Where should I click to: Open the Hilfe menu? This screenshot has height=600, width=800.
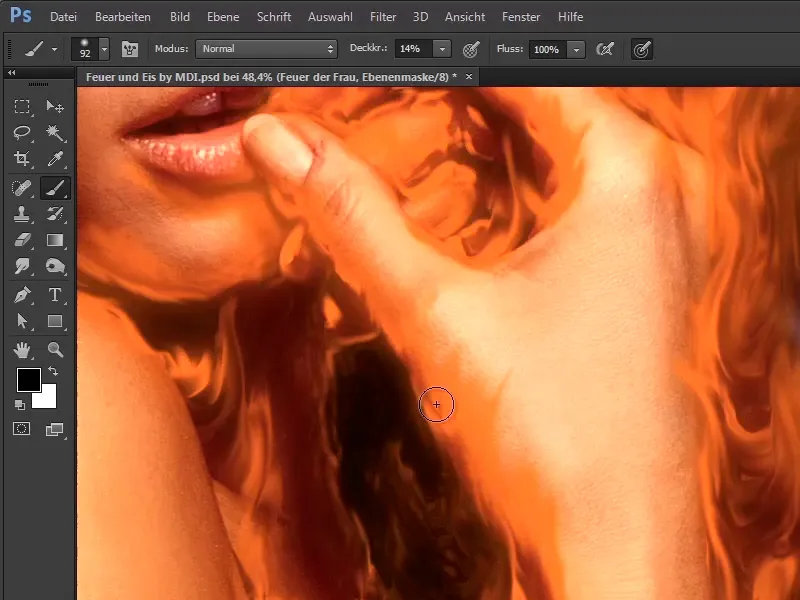(570, 17)
